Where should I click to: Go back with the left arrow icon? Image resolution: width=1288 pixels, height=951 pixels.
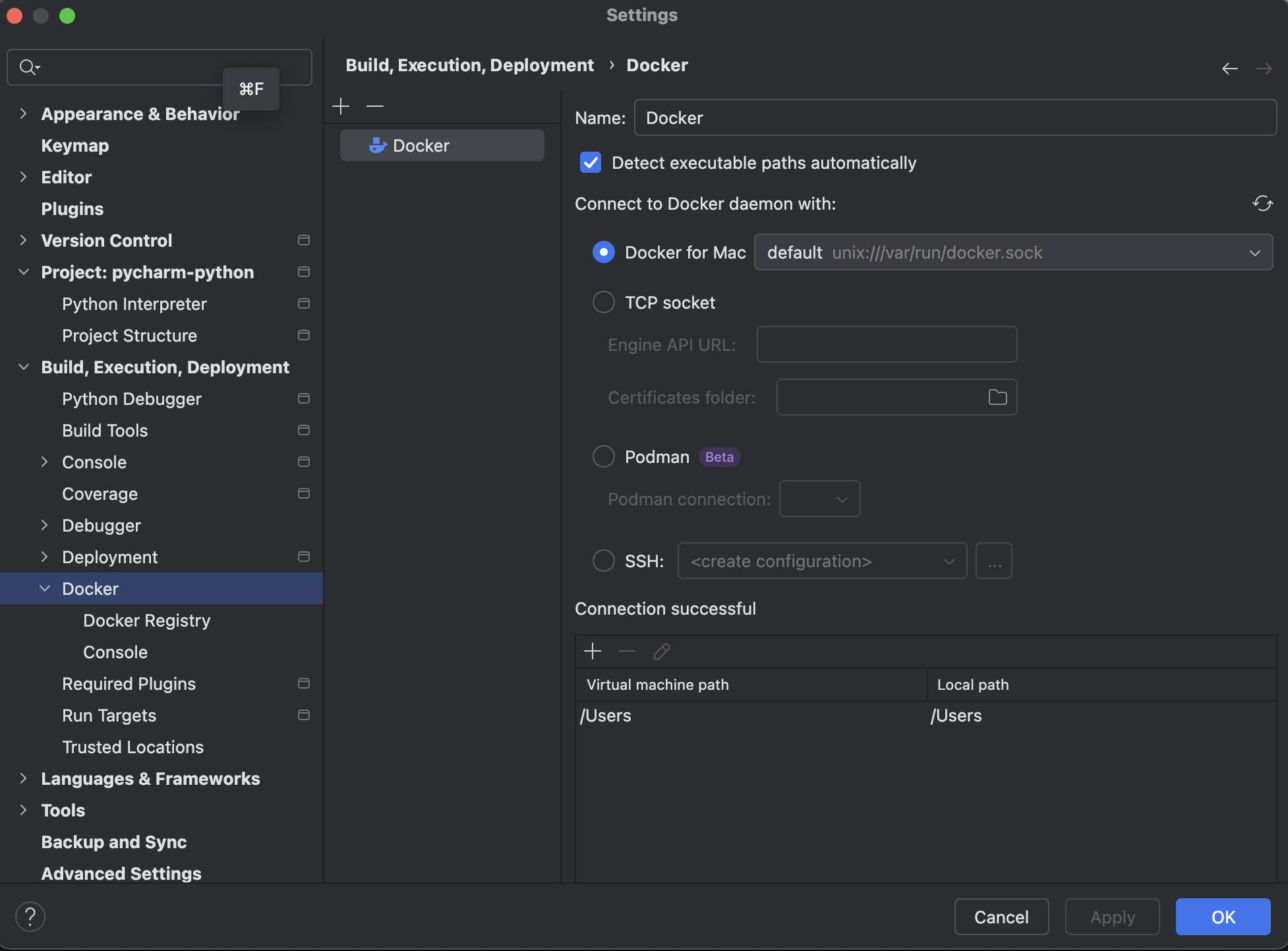pyautogui.click(x=1229, y=69)
